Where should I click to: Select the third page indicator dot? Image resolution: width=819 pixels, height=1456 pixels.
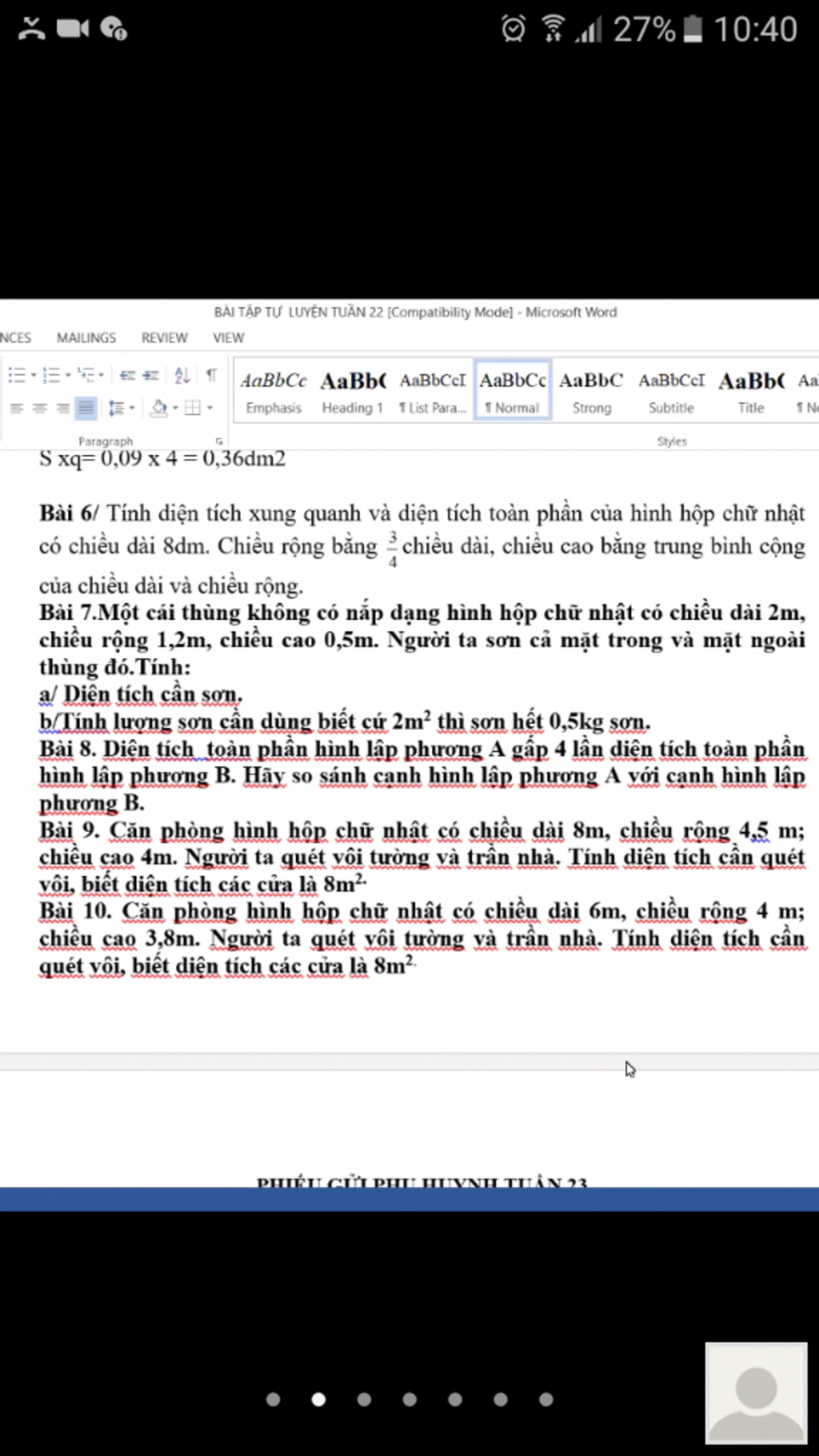click(364, 1399)
